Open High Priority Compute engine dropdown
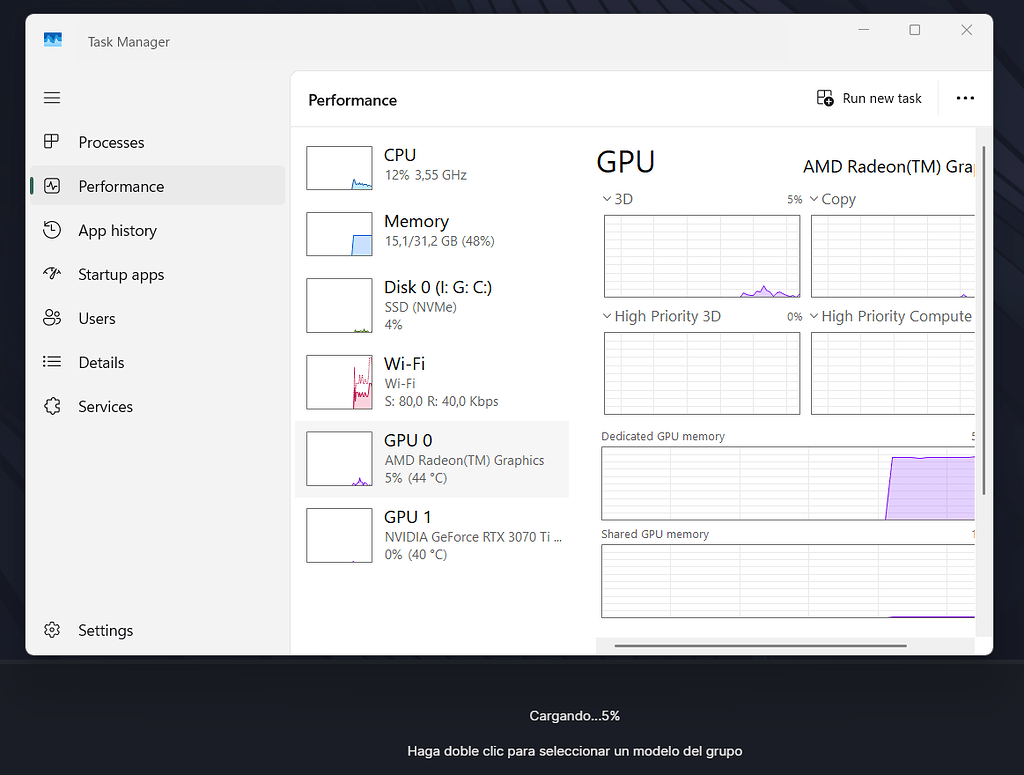The image size is (1024, 775). point(814,316)
